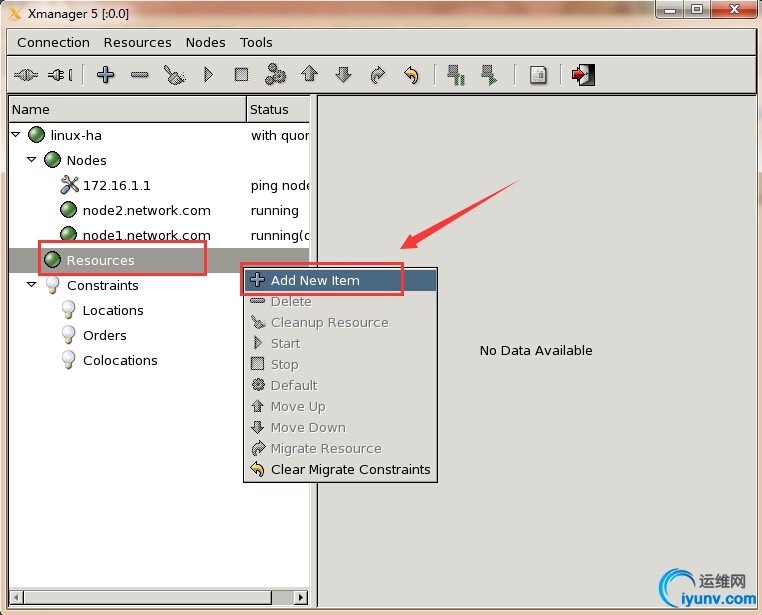Click the lightbulb icon beside Constraints
Viewport: 762px width, 615px height.
tap(52, 285)
